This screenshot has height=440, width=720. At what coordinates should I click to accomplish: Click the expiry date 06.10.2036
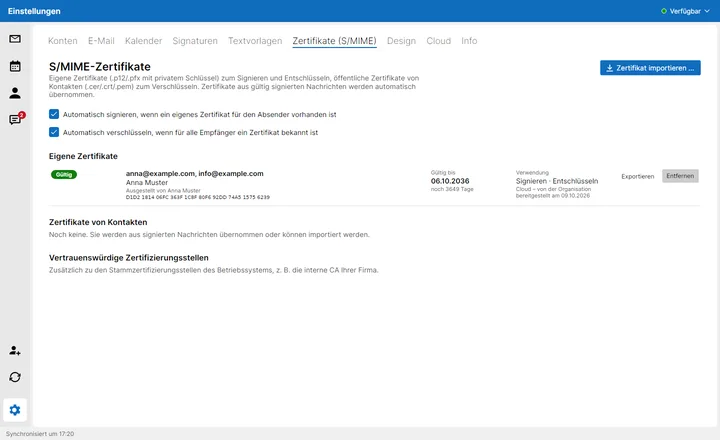(x=450, y=181)
